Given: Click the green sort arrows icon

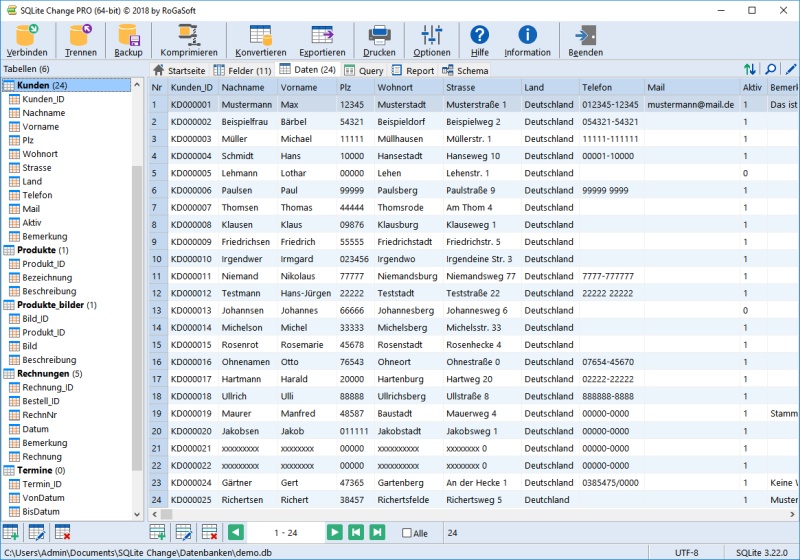Looking at the screenshot, I should pyautogui.click(x=750, y=70).
